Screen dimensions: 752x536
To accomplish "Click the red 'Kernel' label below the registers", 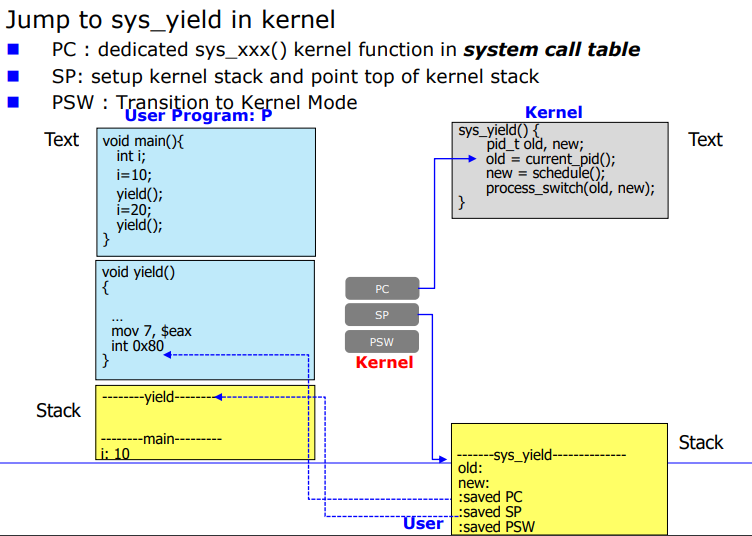I will (384, 362).
